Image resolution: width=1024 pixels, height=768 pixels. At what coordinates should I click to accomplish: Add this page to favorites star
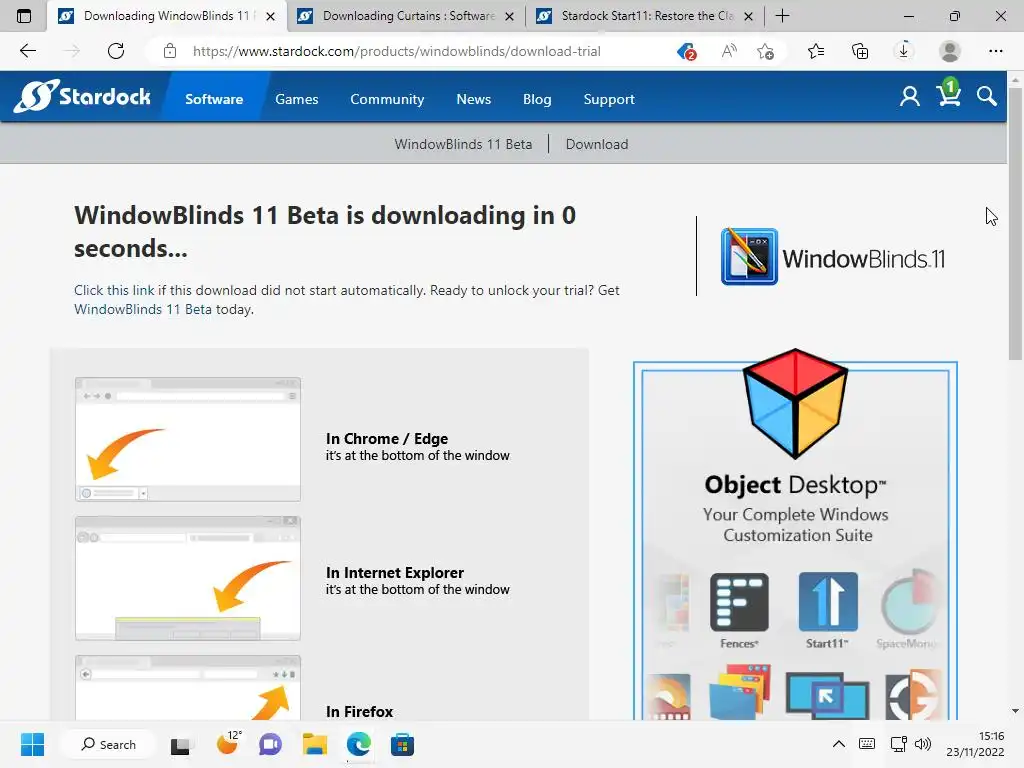(765, 51)
